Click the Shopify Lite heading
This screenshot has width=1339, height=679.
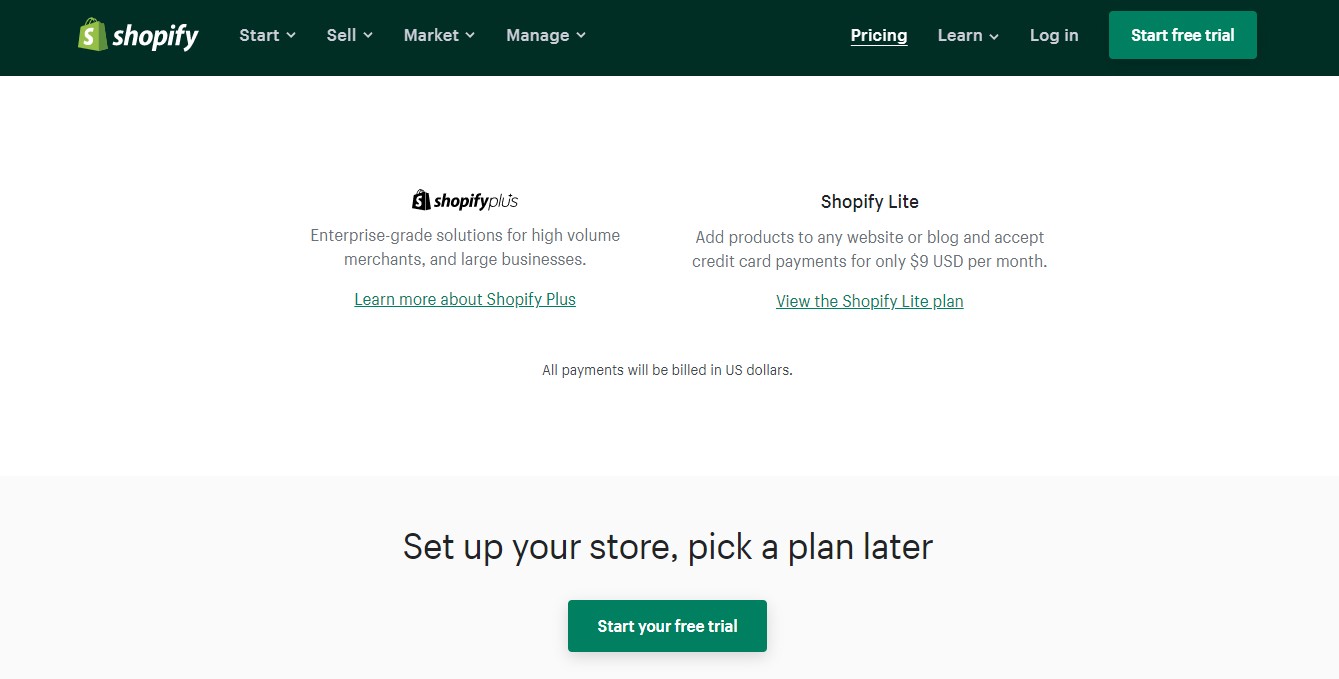tap(869, 201)
